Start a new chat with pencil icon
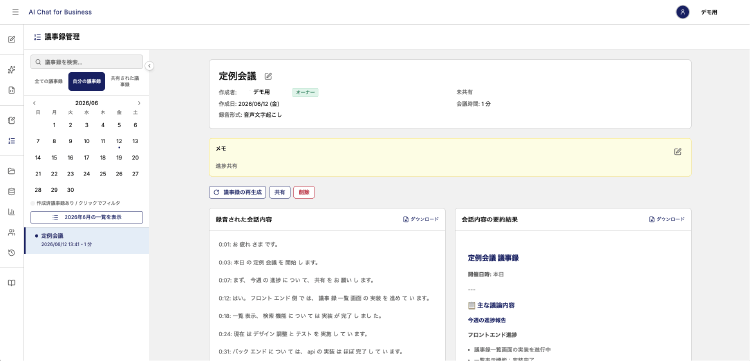The width and height of the screenshot is (750, 361). pyautogui.click(x=11, y=39)
